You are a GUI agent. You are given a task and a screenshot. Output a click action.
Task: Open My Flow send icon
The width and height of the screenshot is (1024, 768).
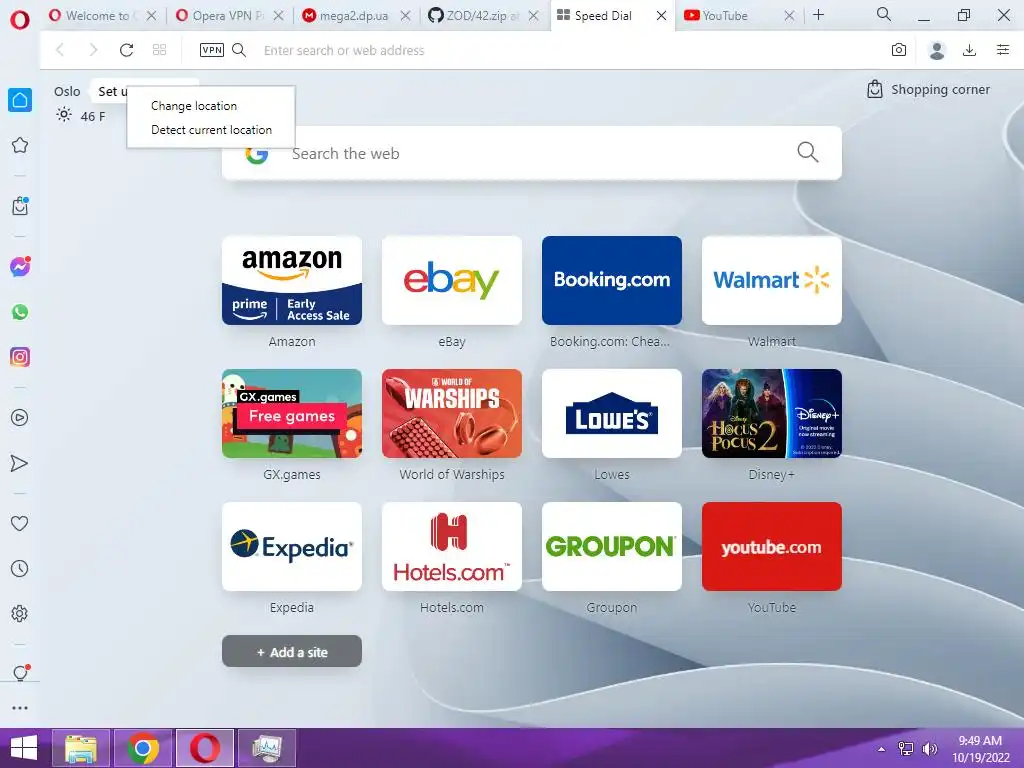pyautogui.click(x=20, y=463)
